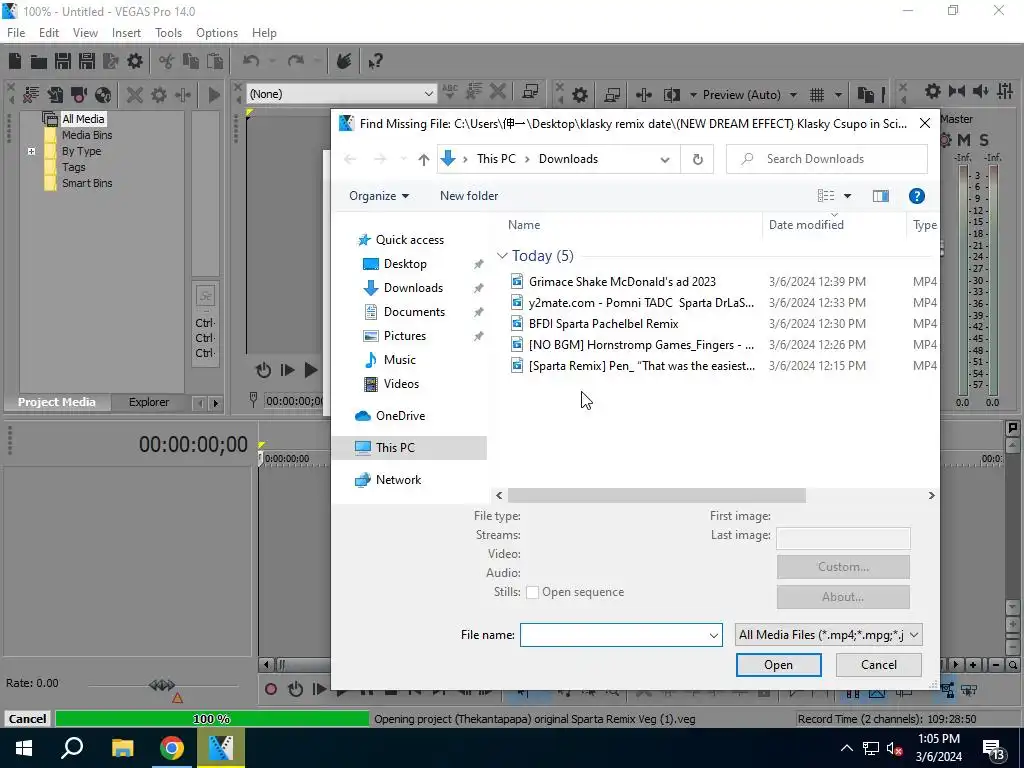This screenshot has width=1024, height=768.
Task: Click the Extract Audio from CD icon
Action: pos(103,95)
